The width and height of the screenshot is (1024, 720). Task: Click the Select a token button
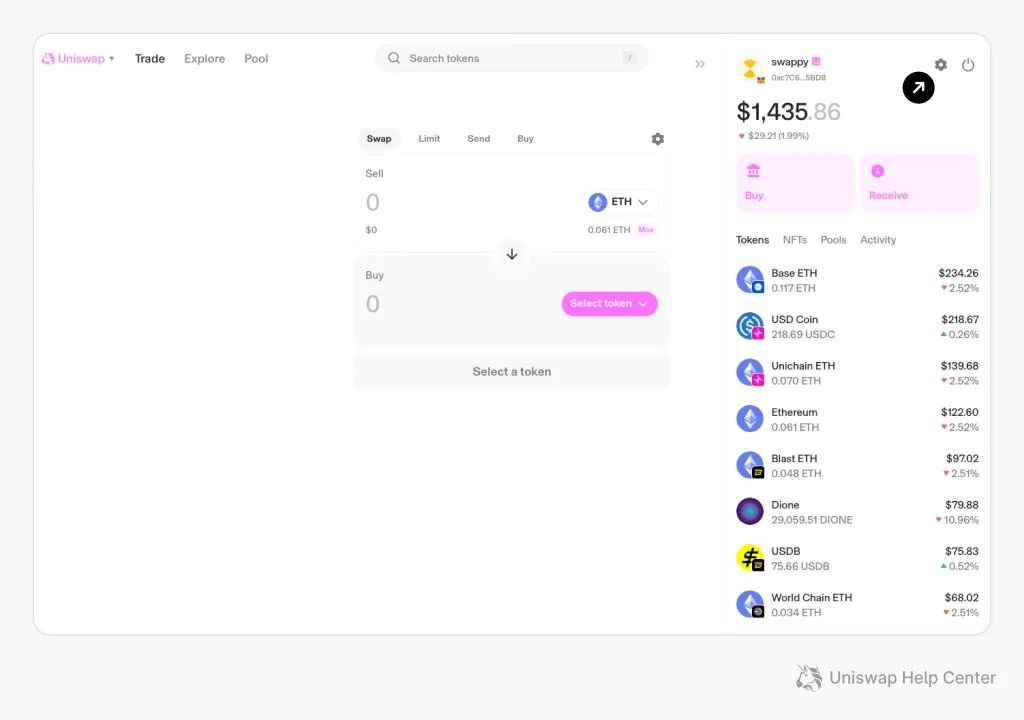512,372
